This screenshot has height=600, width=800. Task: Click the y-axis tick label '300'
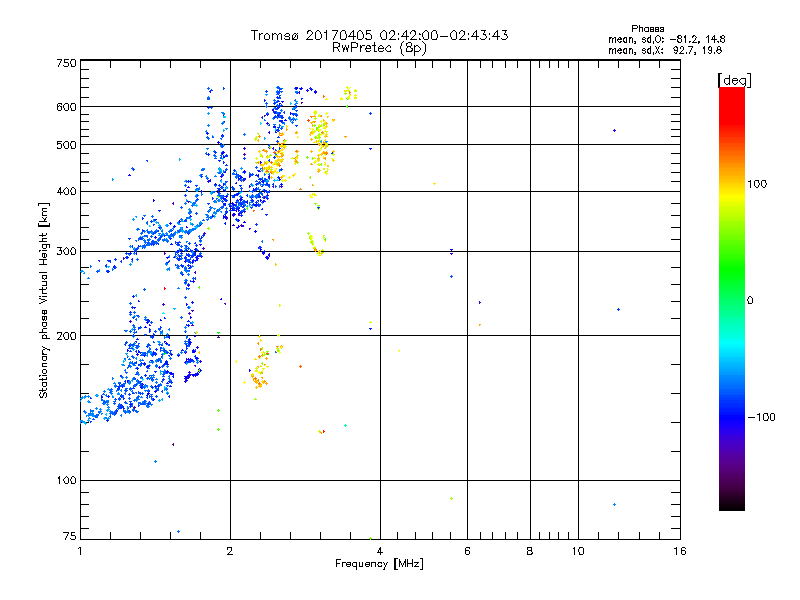[66, 252]
